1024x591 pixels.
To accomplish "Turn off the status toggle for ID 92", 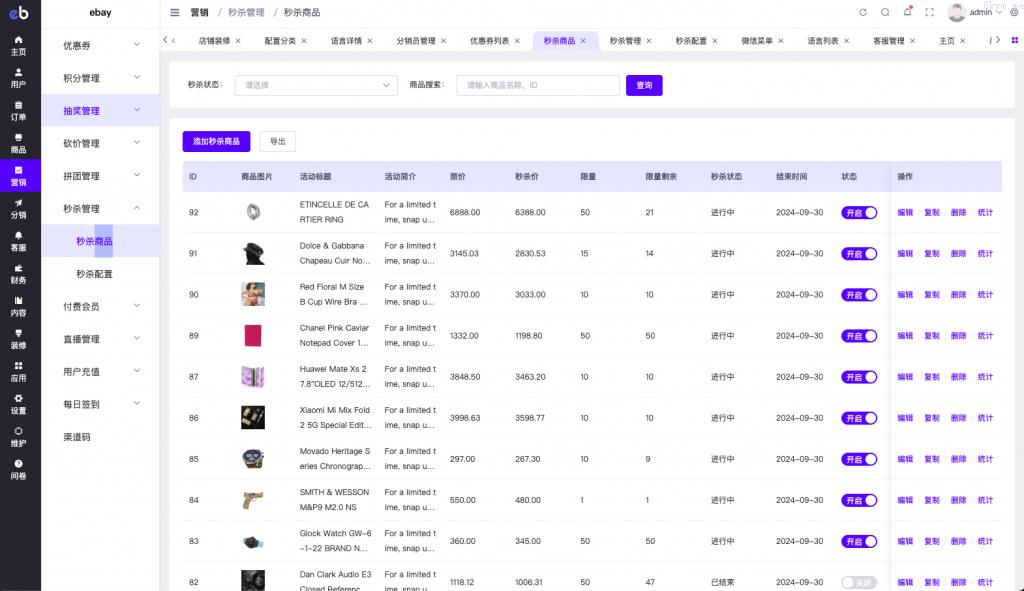I will click(859, 212).
